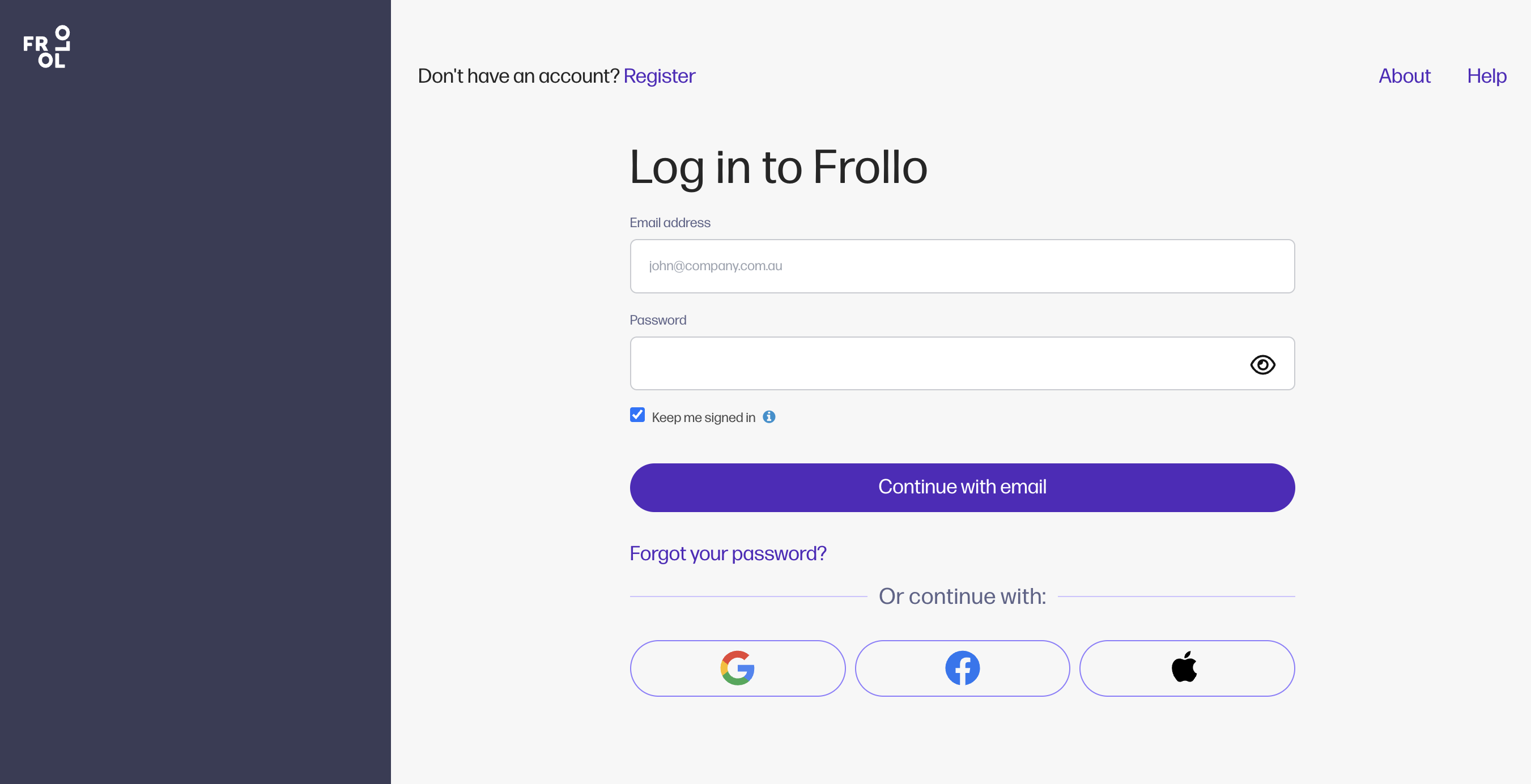Image resolution: width=1531 pixels, height=784 pixels.
Task: Open the Help page
Action: tap(1486, 76)
